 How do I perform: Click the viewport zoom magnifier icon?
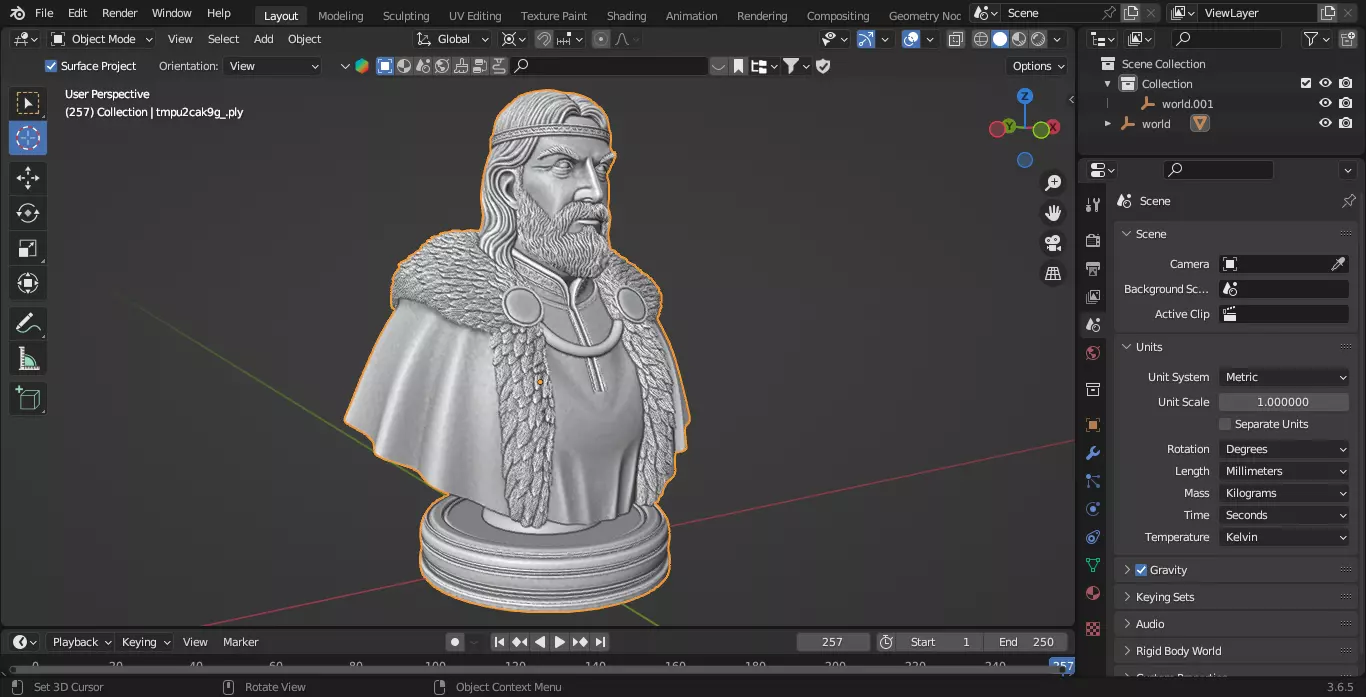coord(1053,183)
